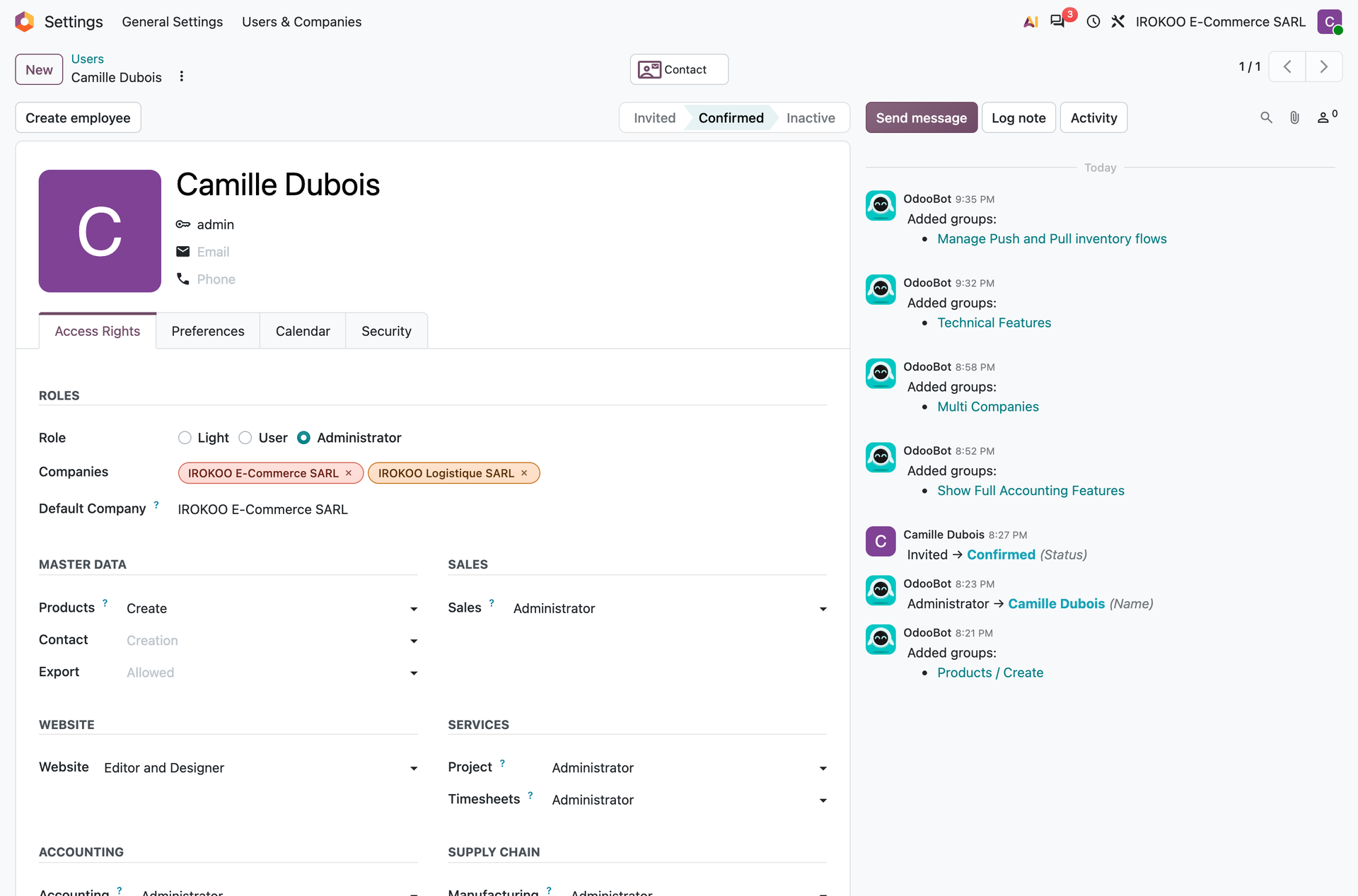Open the record actions kebab menu
This screenshot has height=896, width=1358.
[x=182, y=76]
